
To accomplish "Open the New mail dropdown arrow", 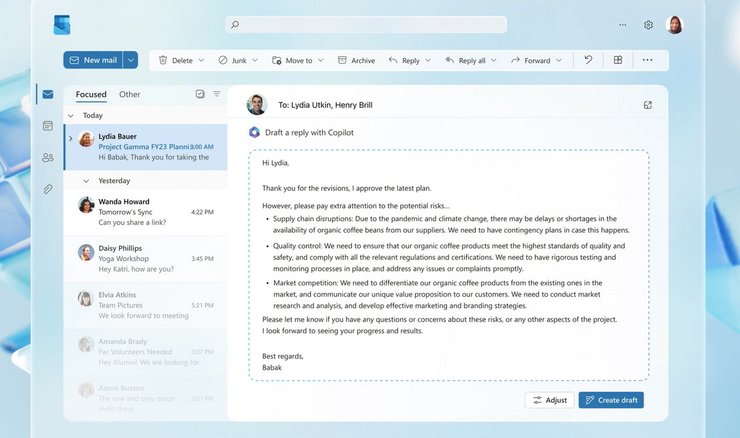I will pos(131,60).
